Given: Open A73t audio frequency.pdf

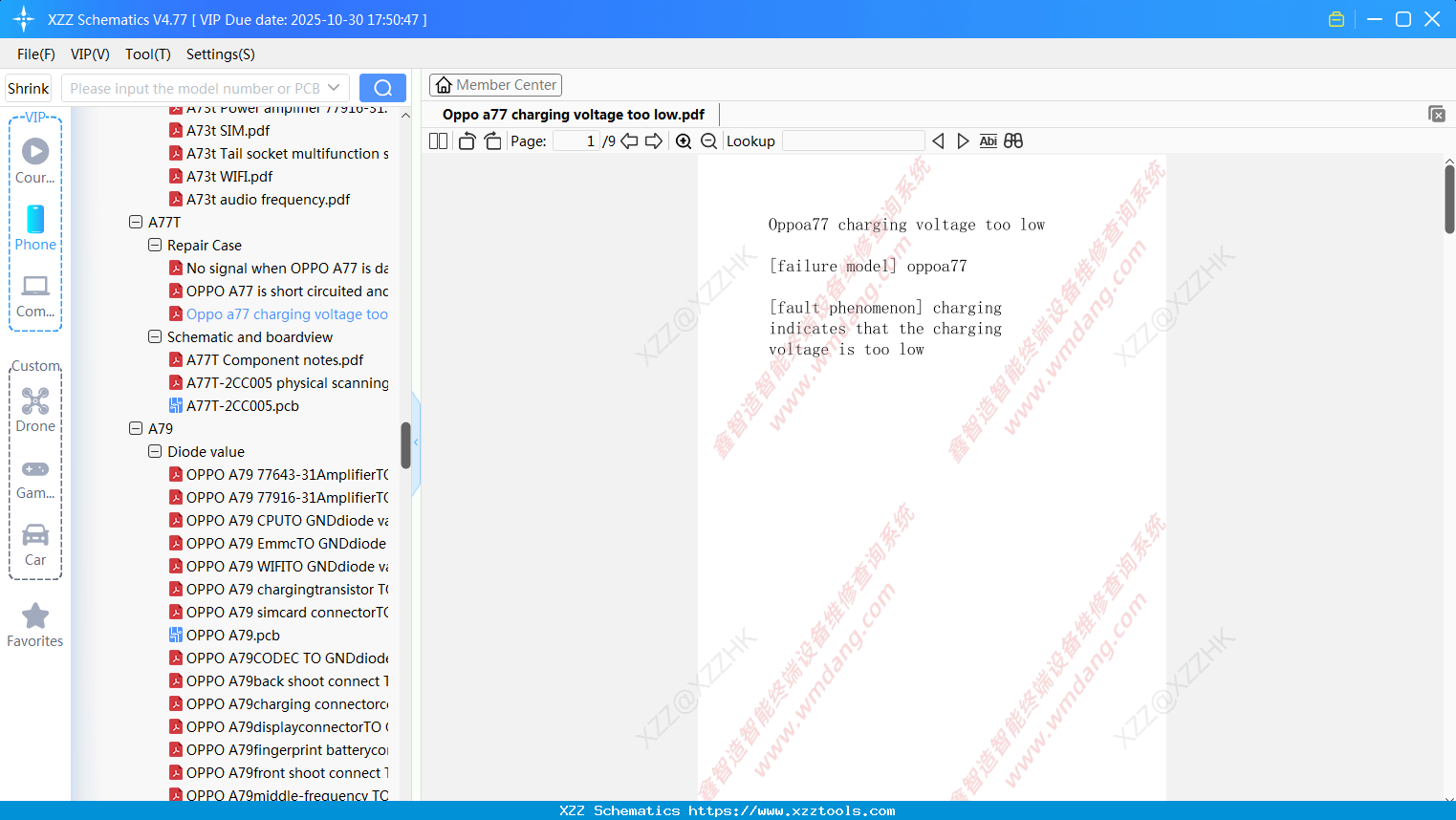Looking at the screenshot, I should click(x=268, y=200).
